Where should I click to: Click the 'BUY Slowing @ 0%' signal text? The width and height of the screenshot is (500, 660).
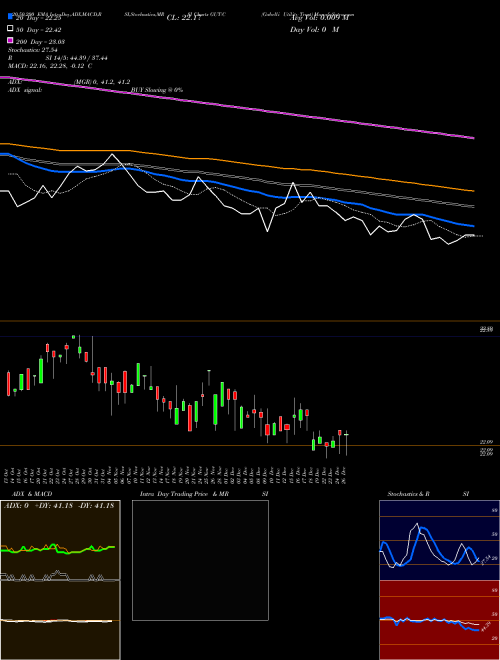[157, 90]
